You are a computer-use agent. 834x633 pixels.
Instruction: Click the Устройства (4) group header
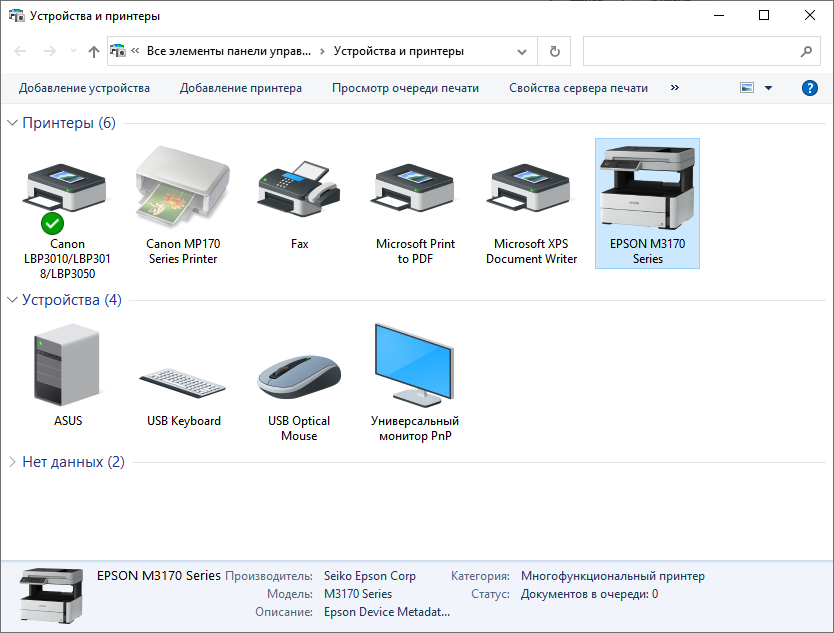click(x=72, y=300)
